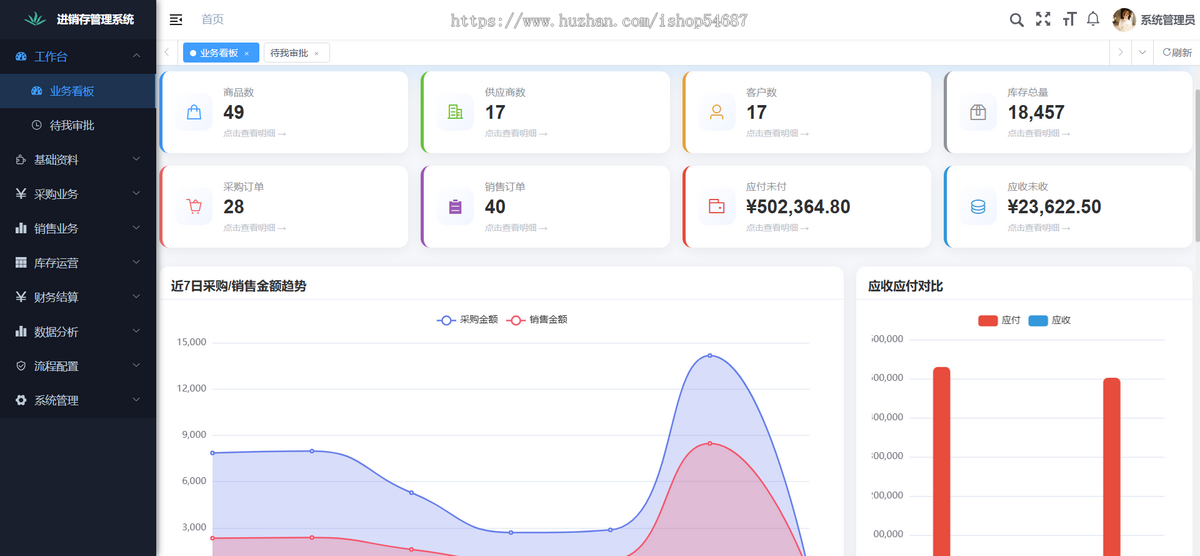Image resolution: width=1200 pixels, height=556 pixels.
Task: View details link under 供应商数
Action: pyautogui.click(x=516, y=133)
